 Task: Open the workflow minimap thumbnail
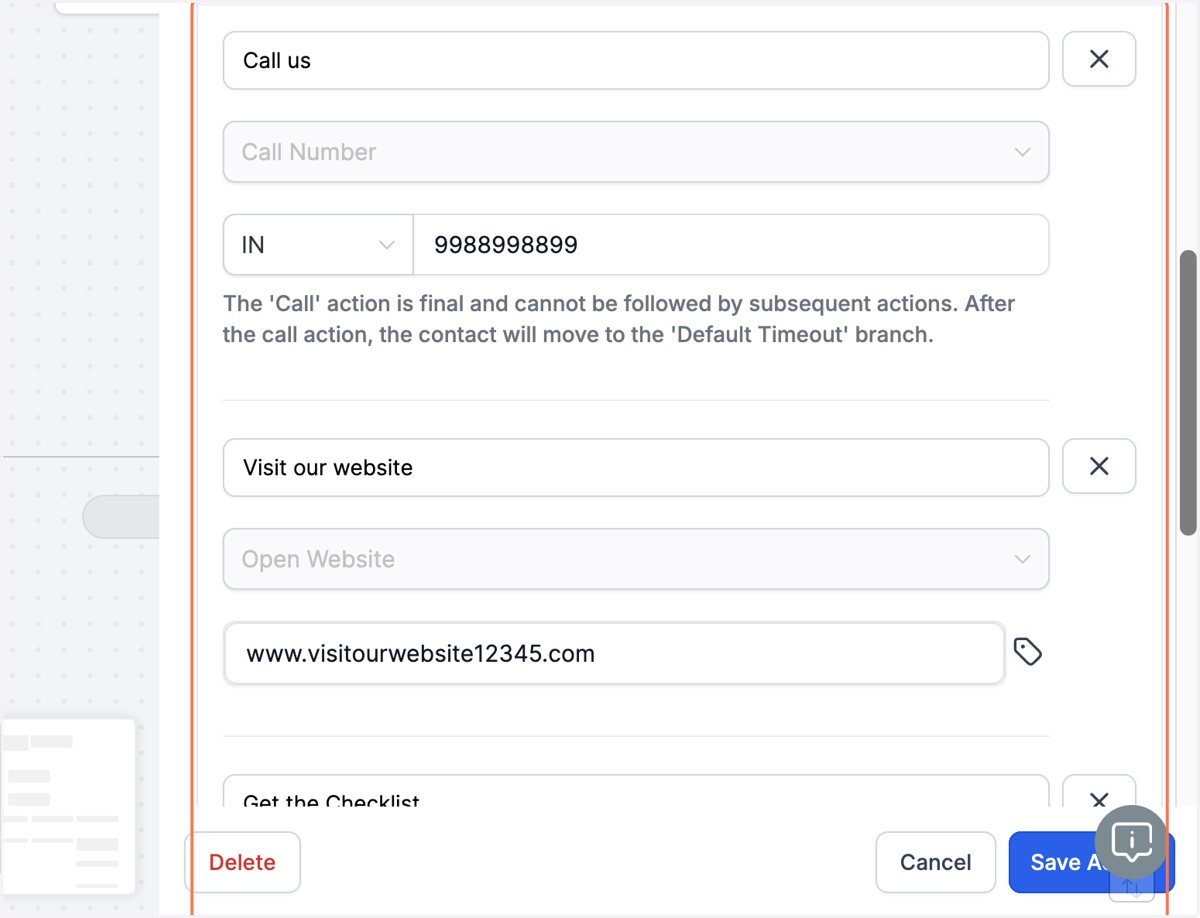[67, 806]
